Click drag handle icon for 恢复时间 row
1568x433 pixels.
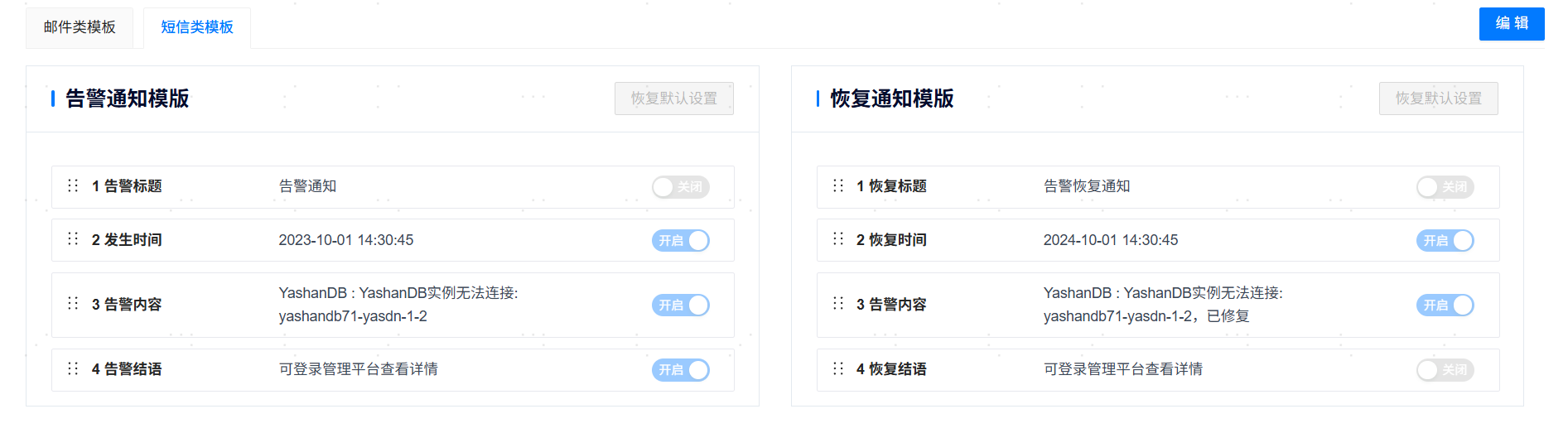click(x=838, y=239)
